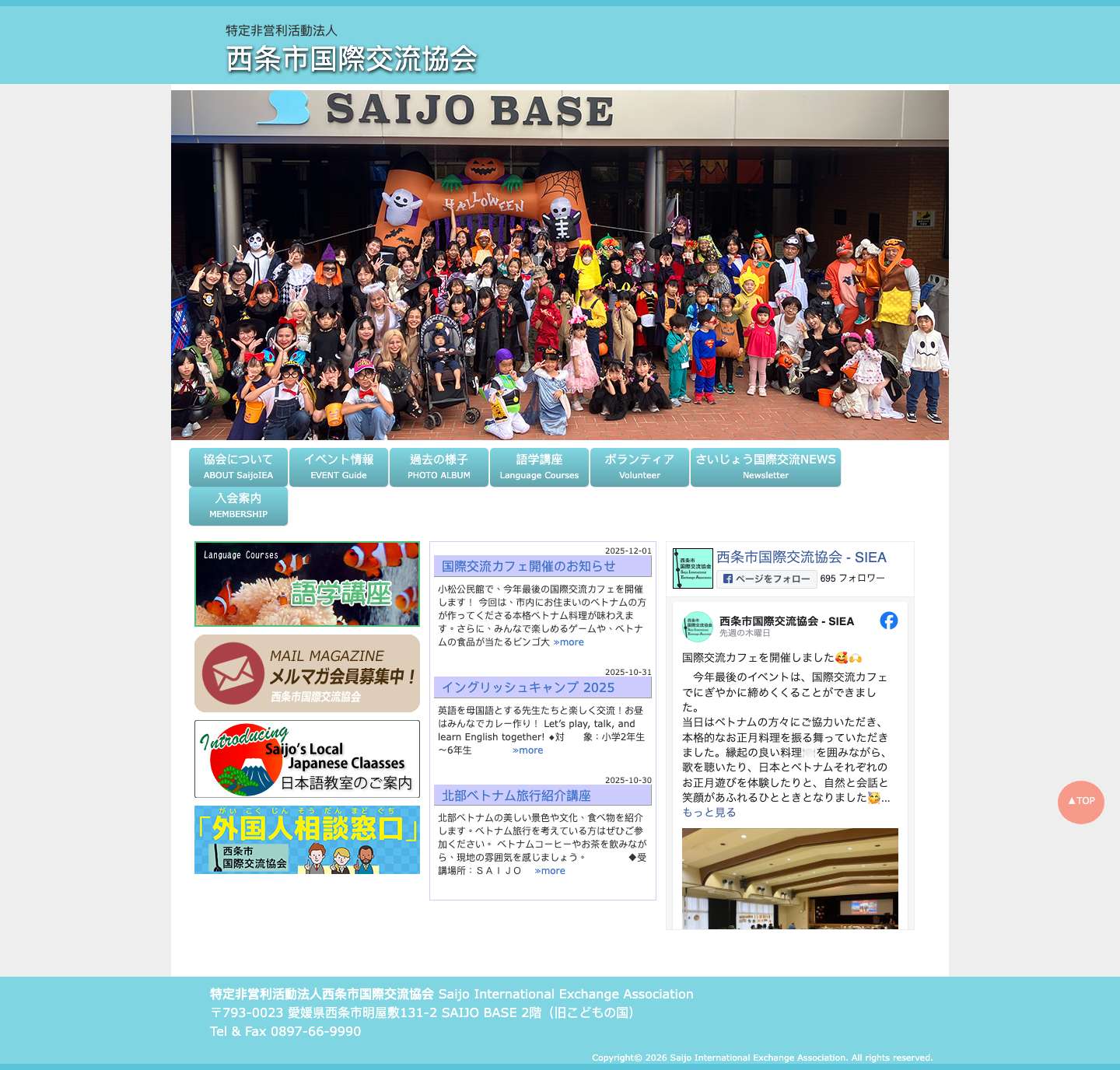The width and height of the screenshot is (1120, 1070).
Task: Open the 過去の様子 PHOTO ALBUM section
Action: (439, 467)
